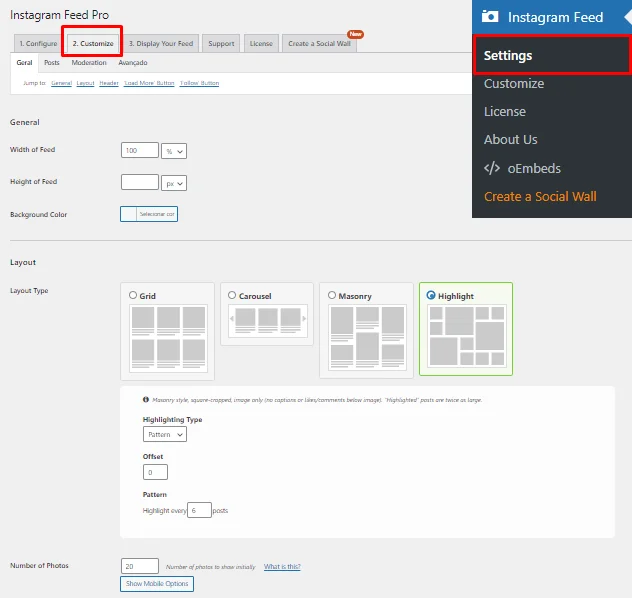Select the Moderation sub-tab

(x=89, y=63)
